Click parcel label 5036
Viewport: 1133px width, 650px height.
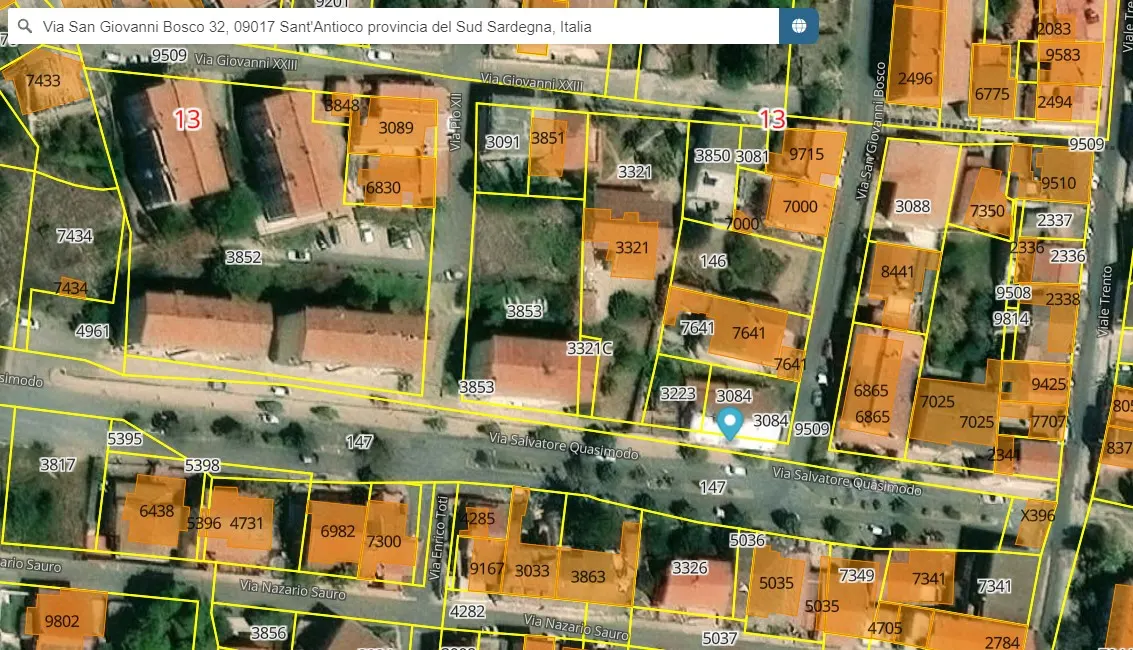pos(747,540)
